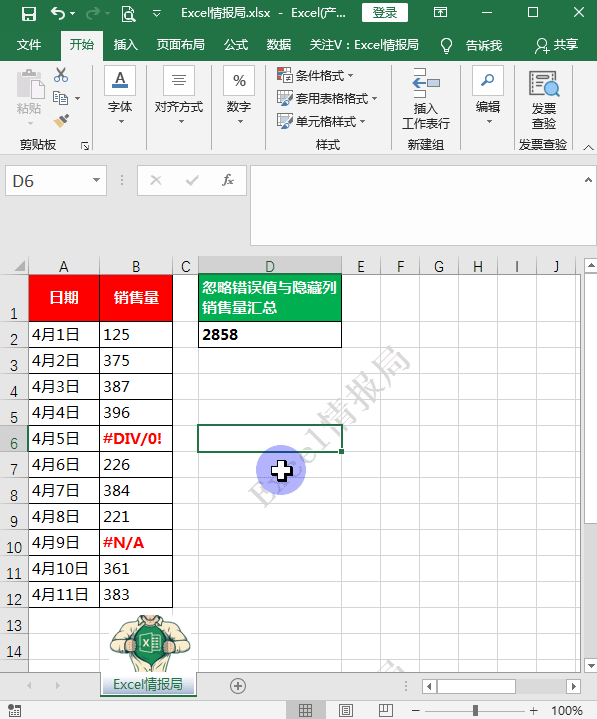Switch to Page Break Preview view

point(386,710)
